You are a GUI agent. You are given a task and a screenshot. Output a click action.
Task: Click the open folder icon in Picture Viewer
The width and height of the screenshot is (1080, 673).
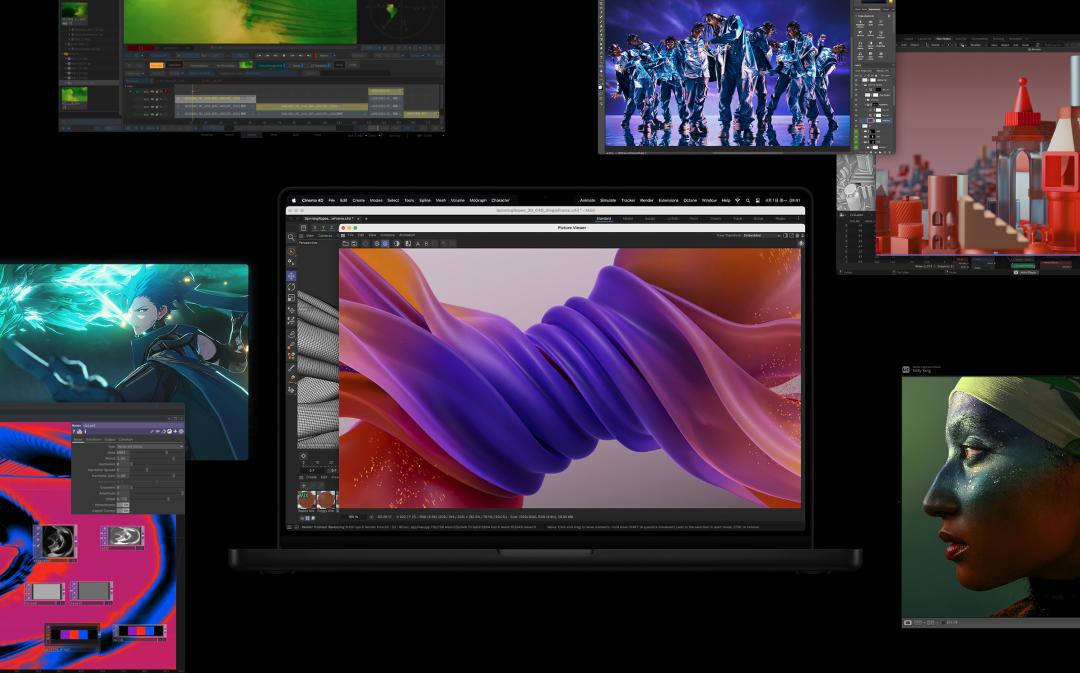(345, 243)
